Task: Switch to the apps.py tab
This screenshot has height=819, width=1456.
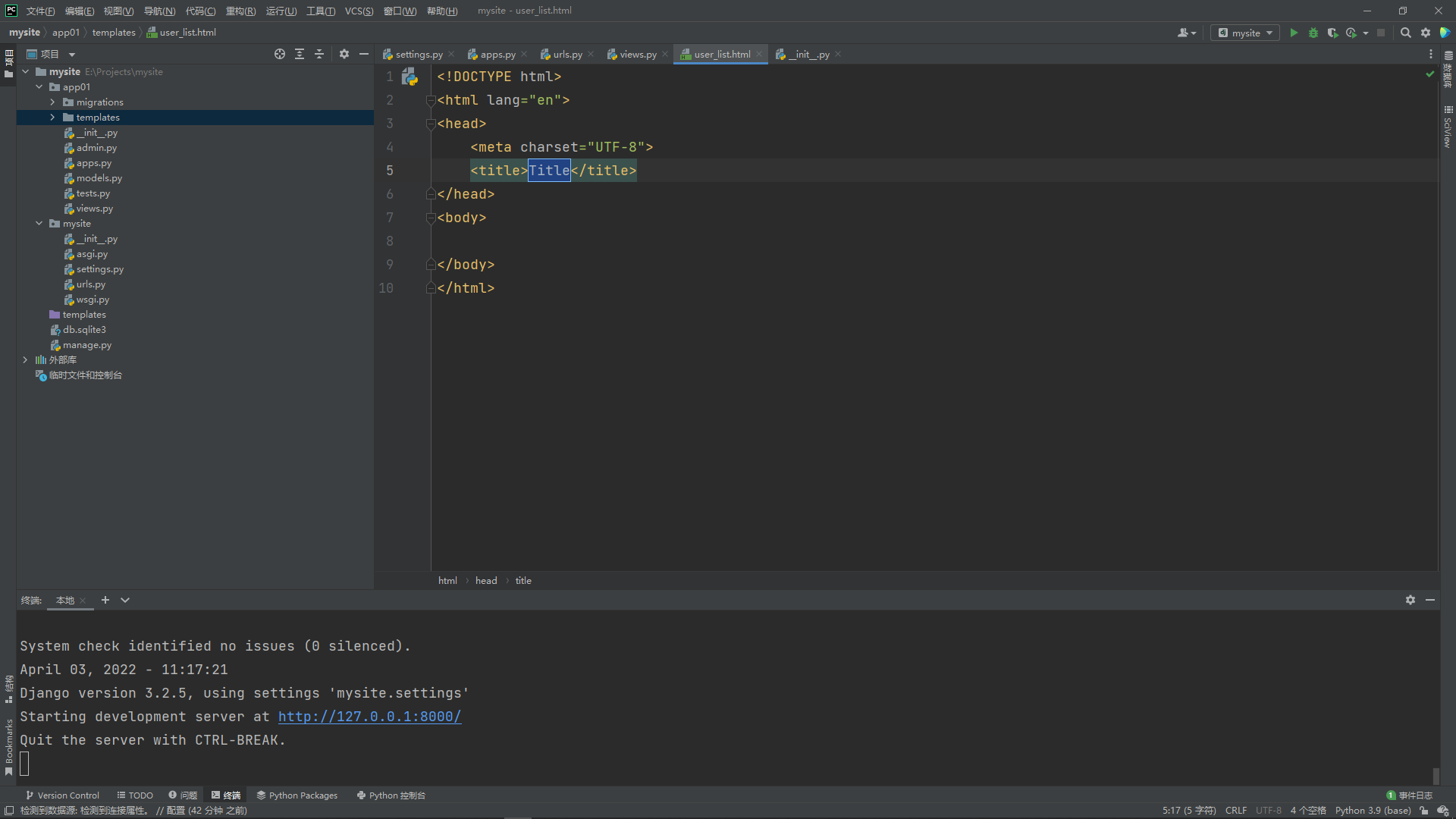Action: (x=497, y=54)
